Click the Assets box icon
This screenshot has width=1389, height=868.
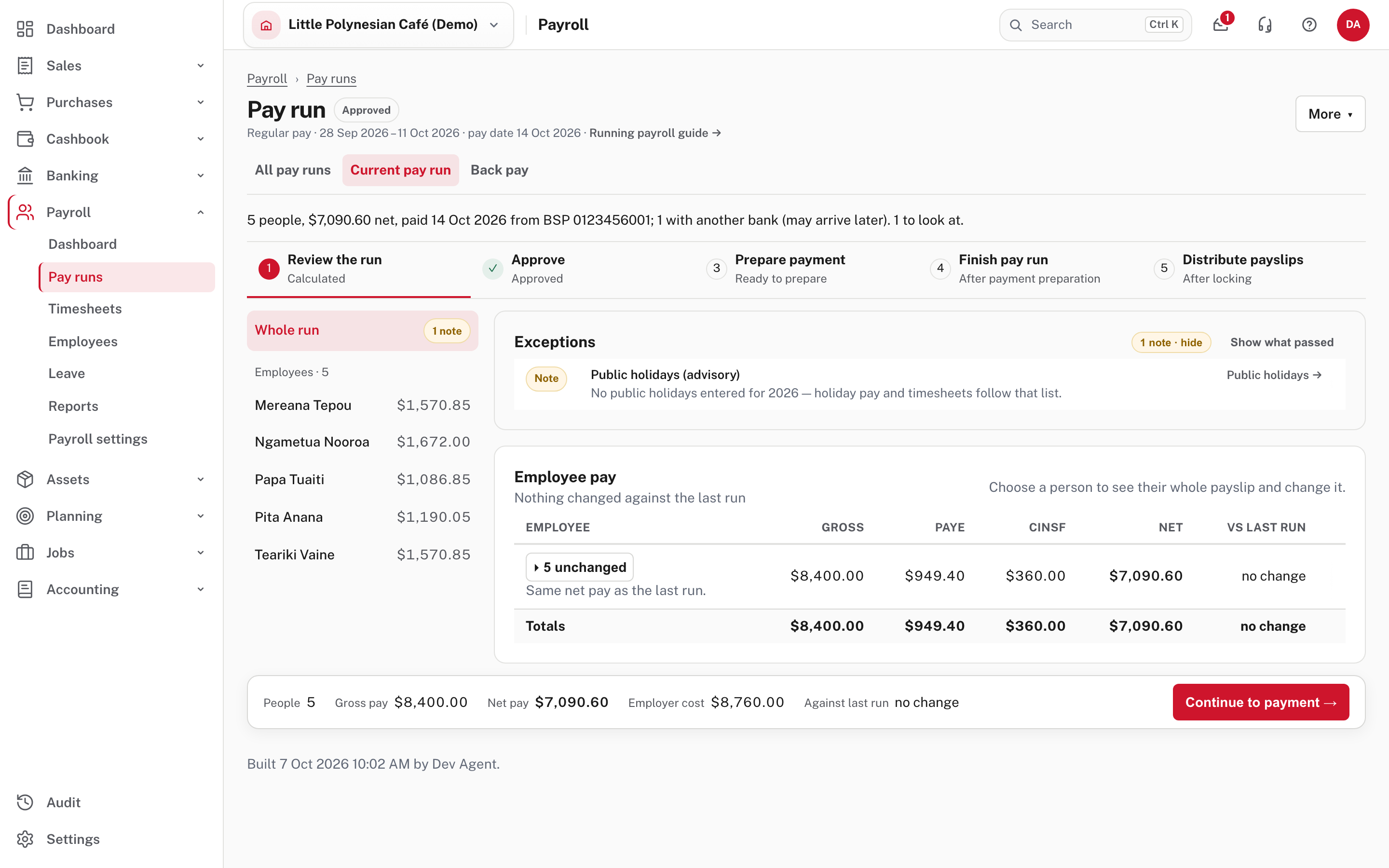click(25, 479)
